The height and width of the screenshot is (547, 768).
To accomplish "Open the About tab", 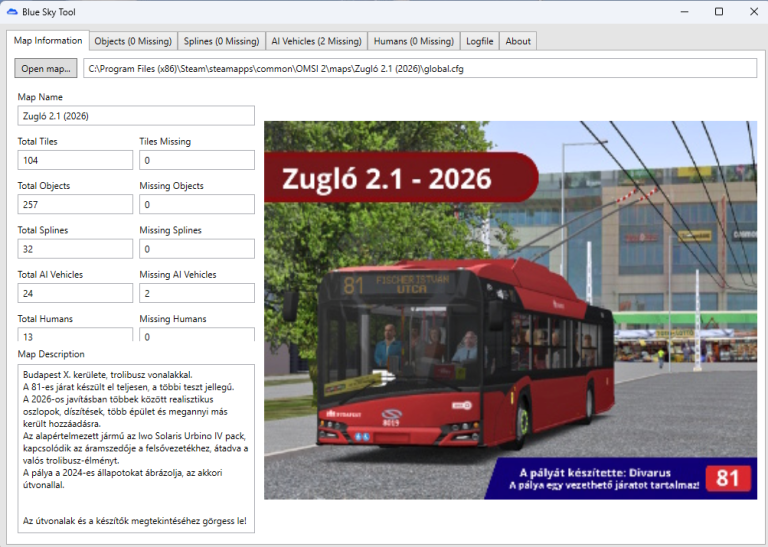I will coord(518,41).
